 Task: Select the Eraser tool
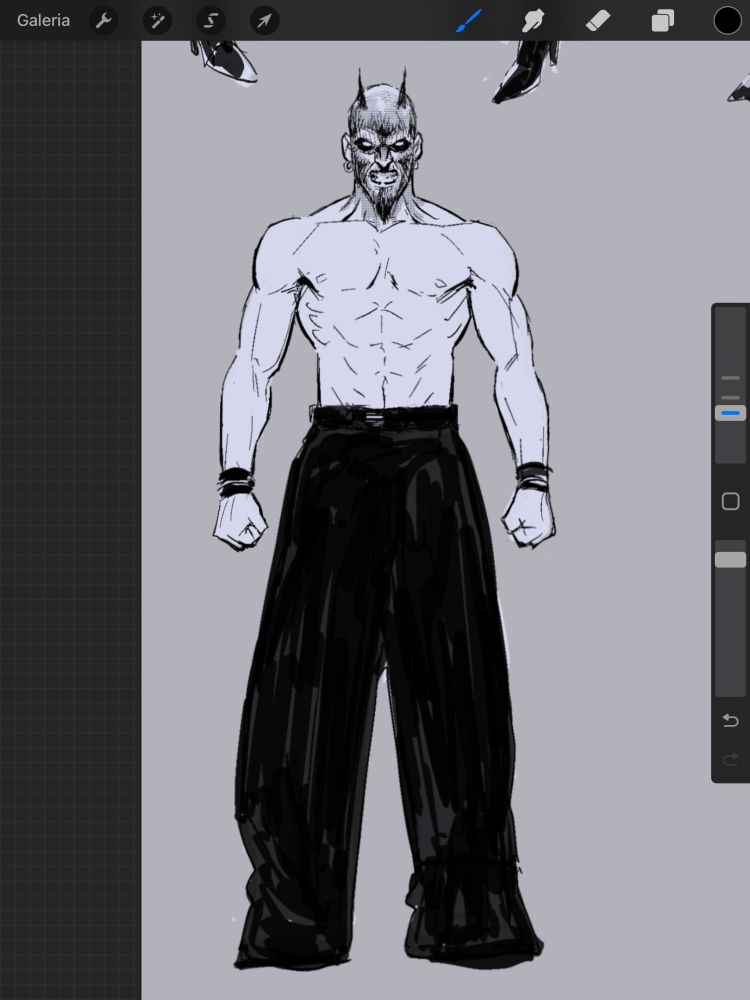598,21
